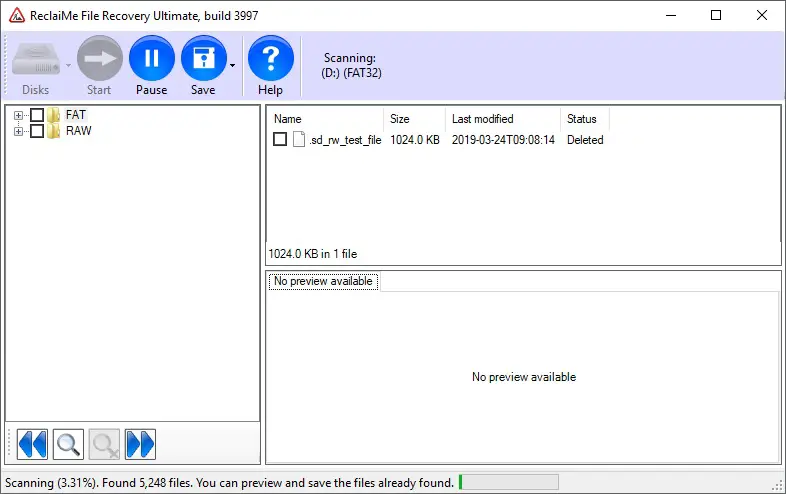Select the No preview available tab

tap(323, 281)
